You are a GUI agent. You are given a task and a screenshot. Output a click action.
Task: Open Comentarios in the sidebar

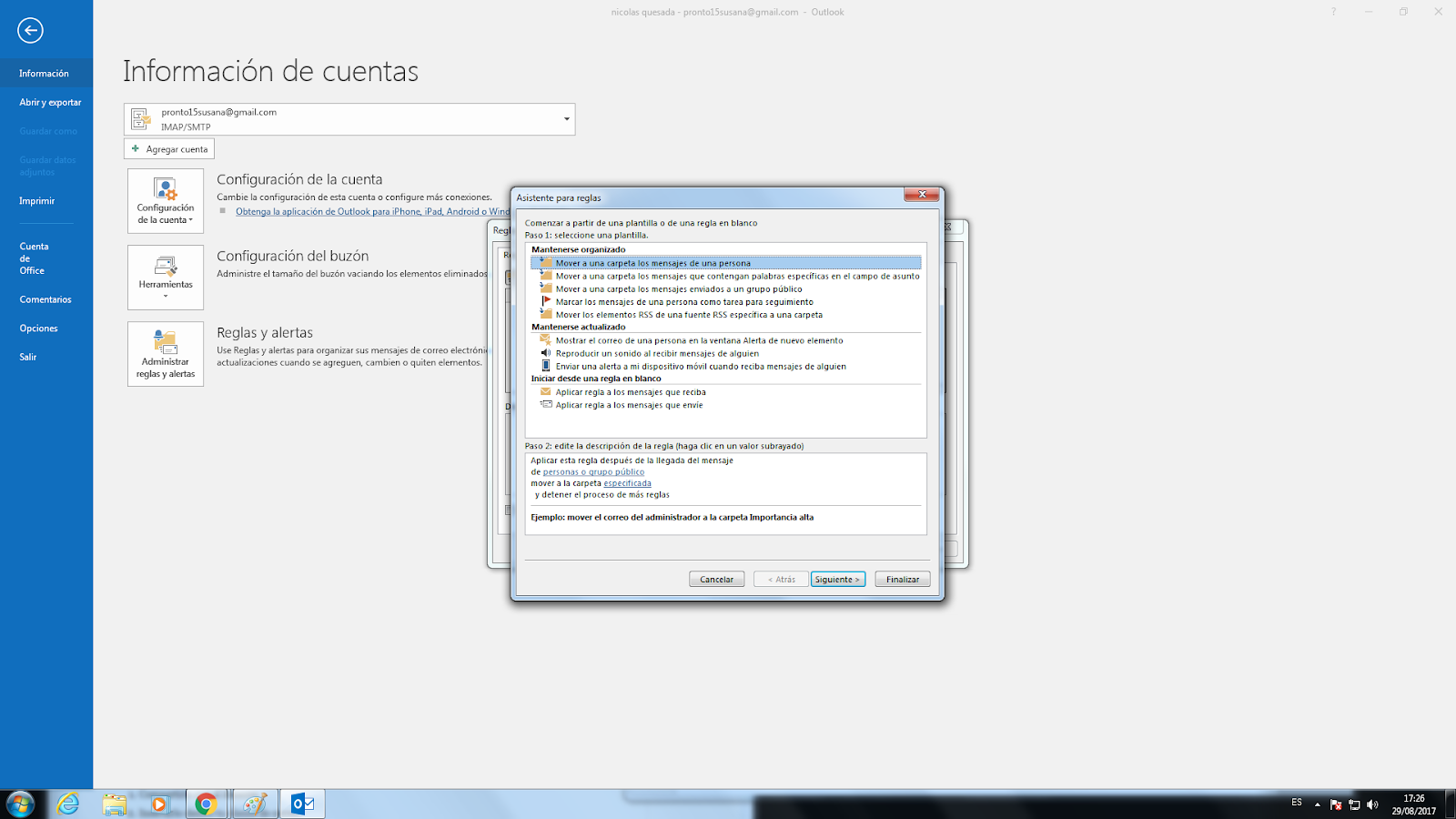pos(46,299)
